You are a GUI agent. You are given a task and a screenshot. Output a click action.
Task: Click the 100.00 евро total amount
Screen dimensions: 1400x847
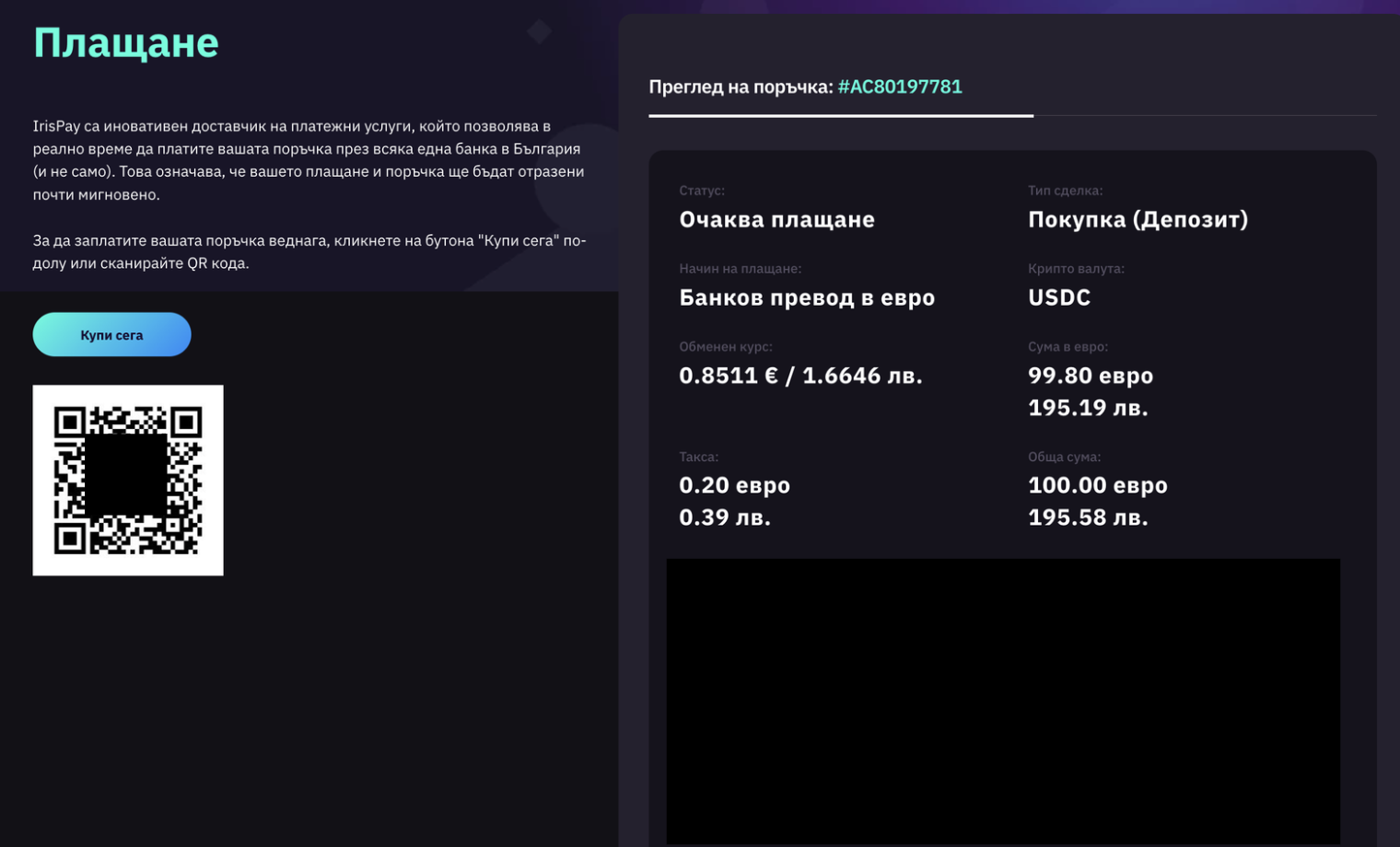pyautogui.click(x=1097, y=485)
